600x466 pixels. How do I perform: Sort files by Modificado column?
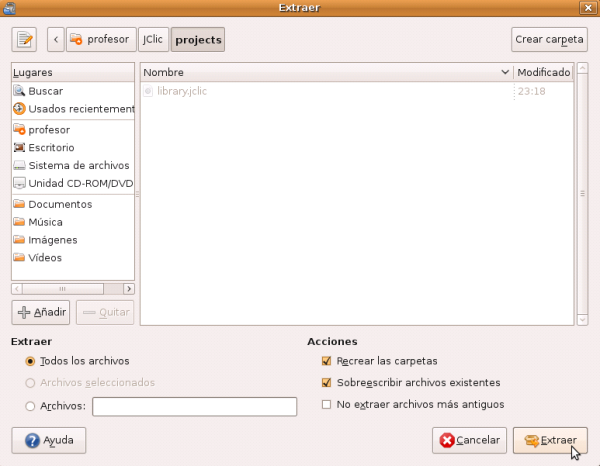tap(543, 73)
